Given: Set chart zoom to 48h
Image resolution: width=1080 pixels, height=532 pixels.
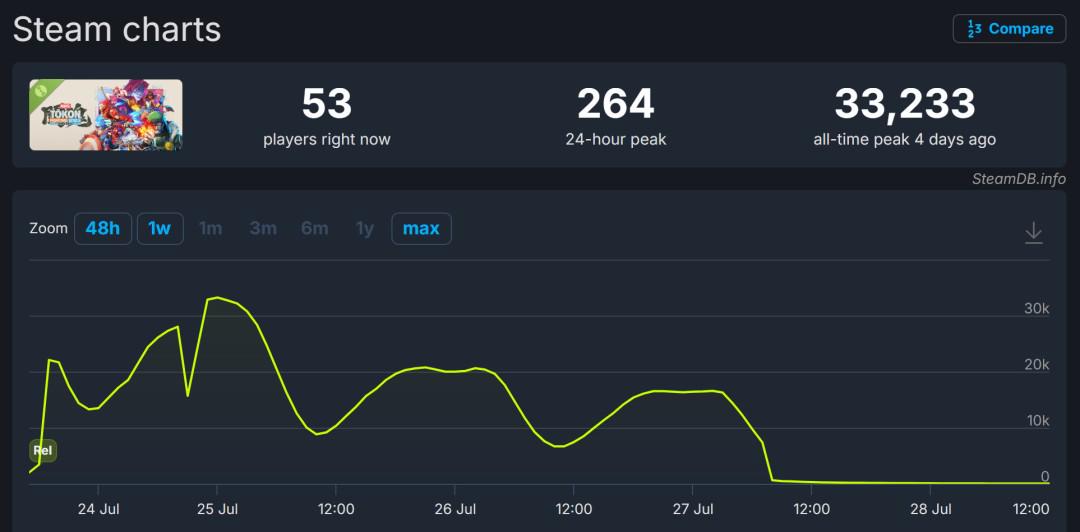Looking at the screenshot, I should click(x=103, y=229).
